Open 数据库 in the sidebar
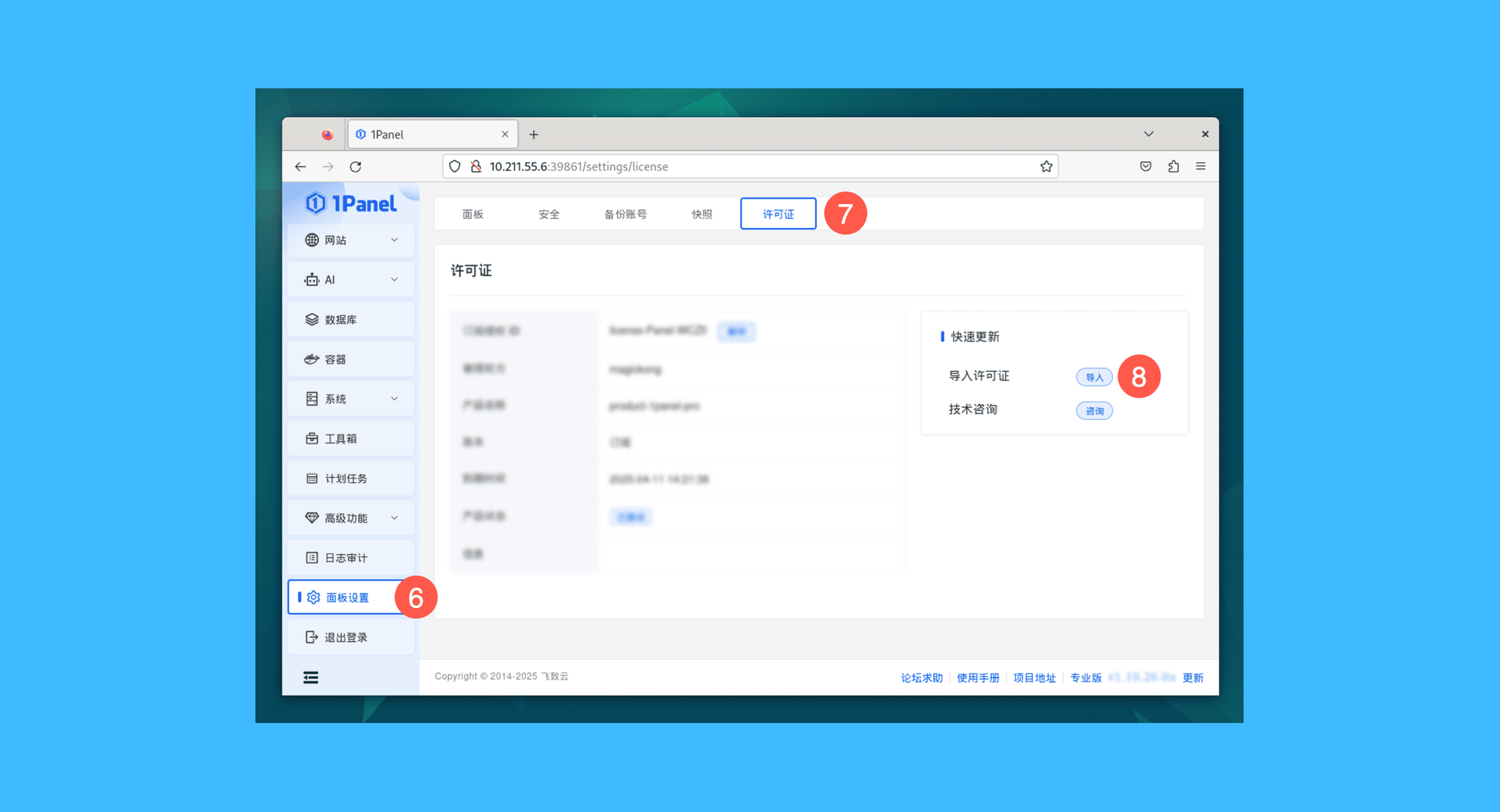 coord(351,319)
